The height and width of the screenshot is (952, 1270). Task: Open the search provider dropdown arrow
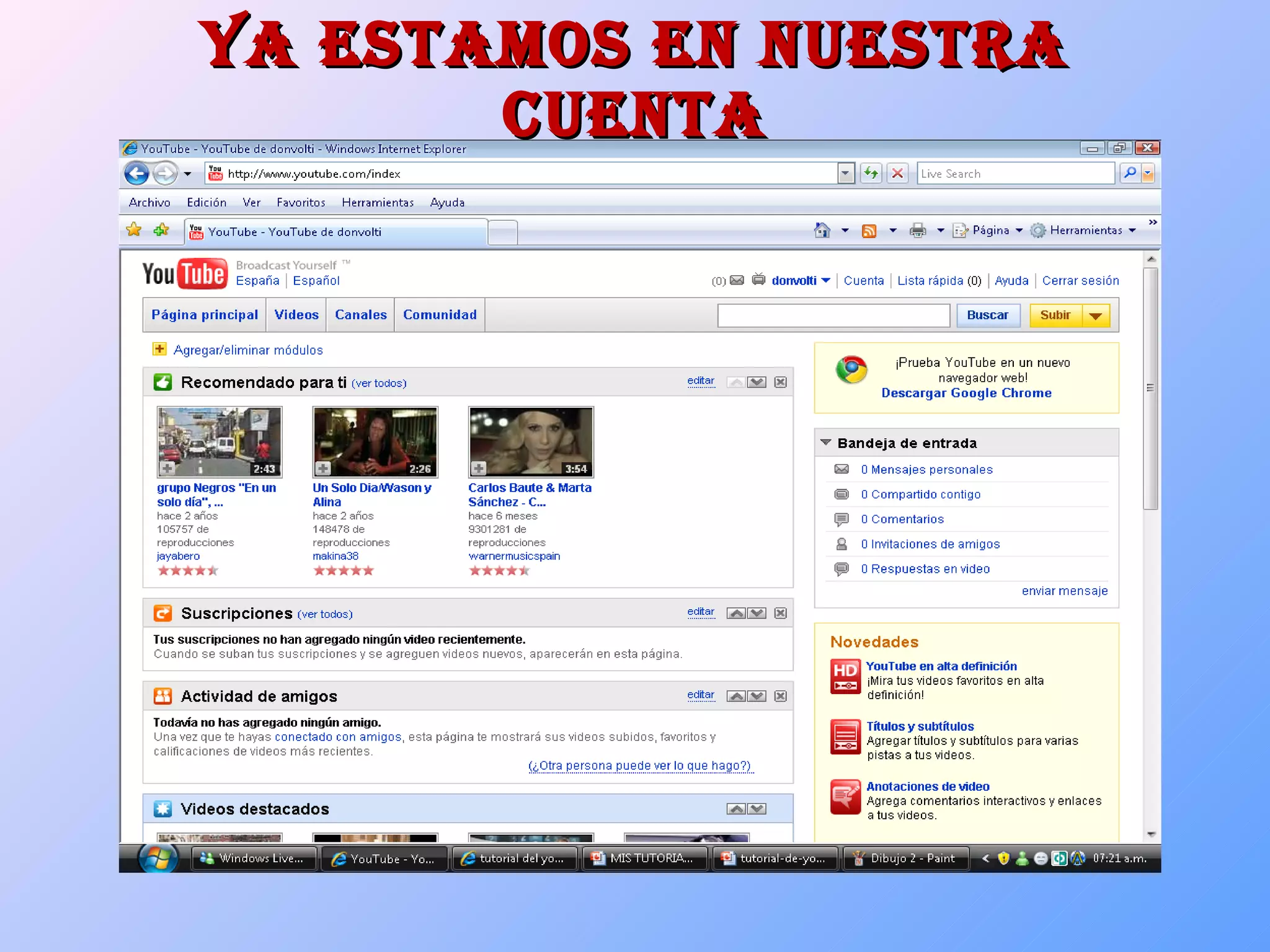coord(1148,174)
